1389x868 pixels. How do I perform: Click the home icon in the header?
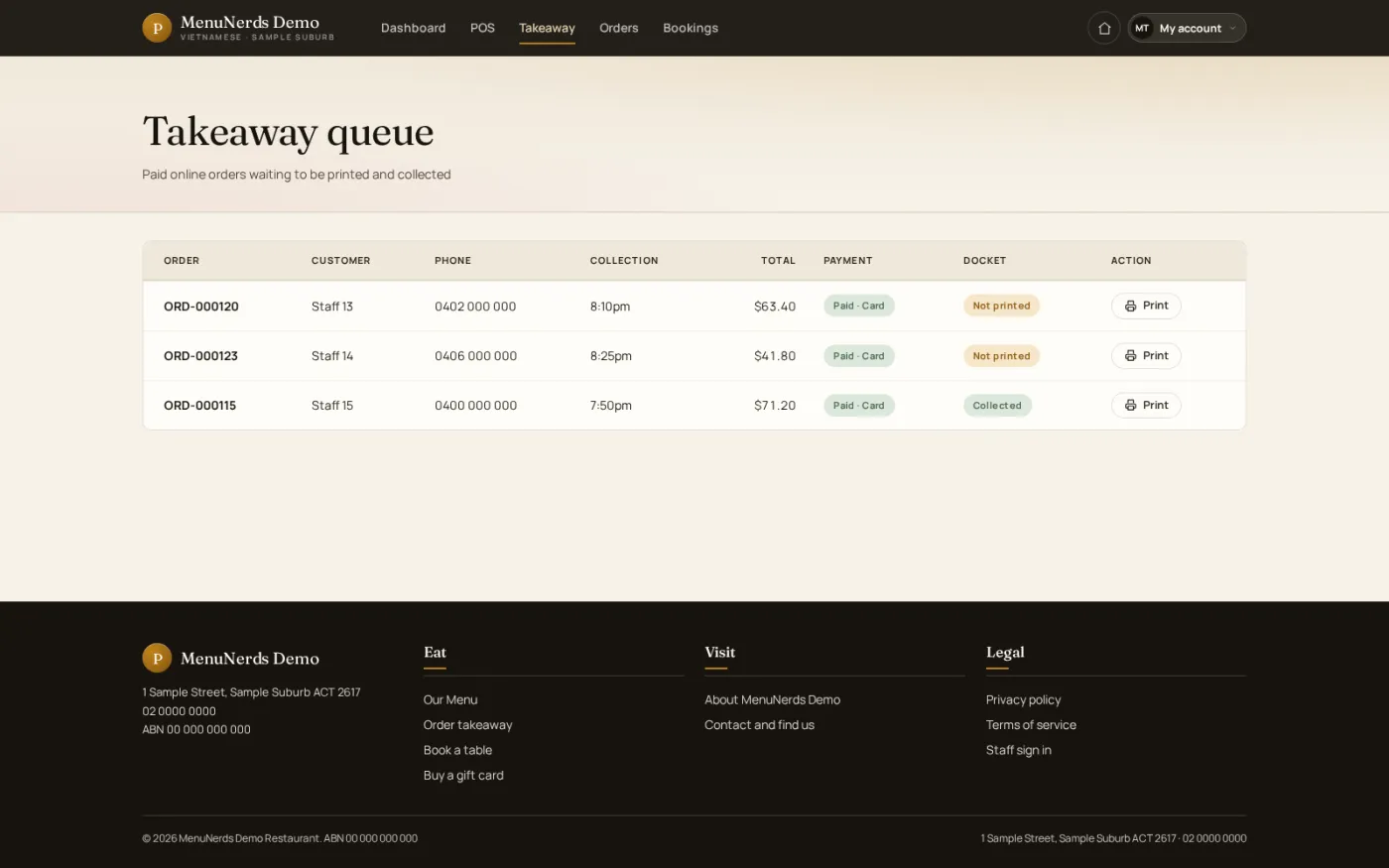point(1104,28)
